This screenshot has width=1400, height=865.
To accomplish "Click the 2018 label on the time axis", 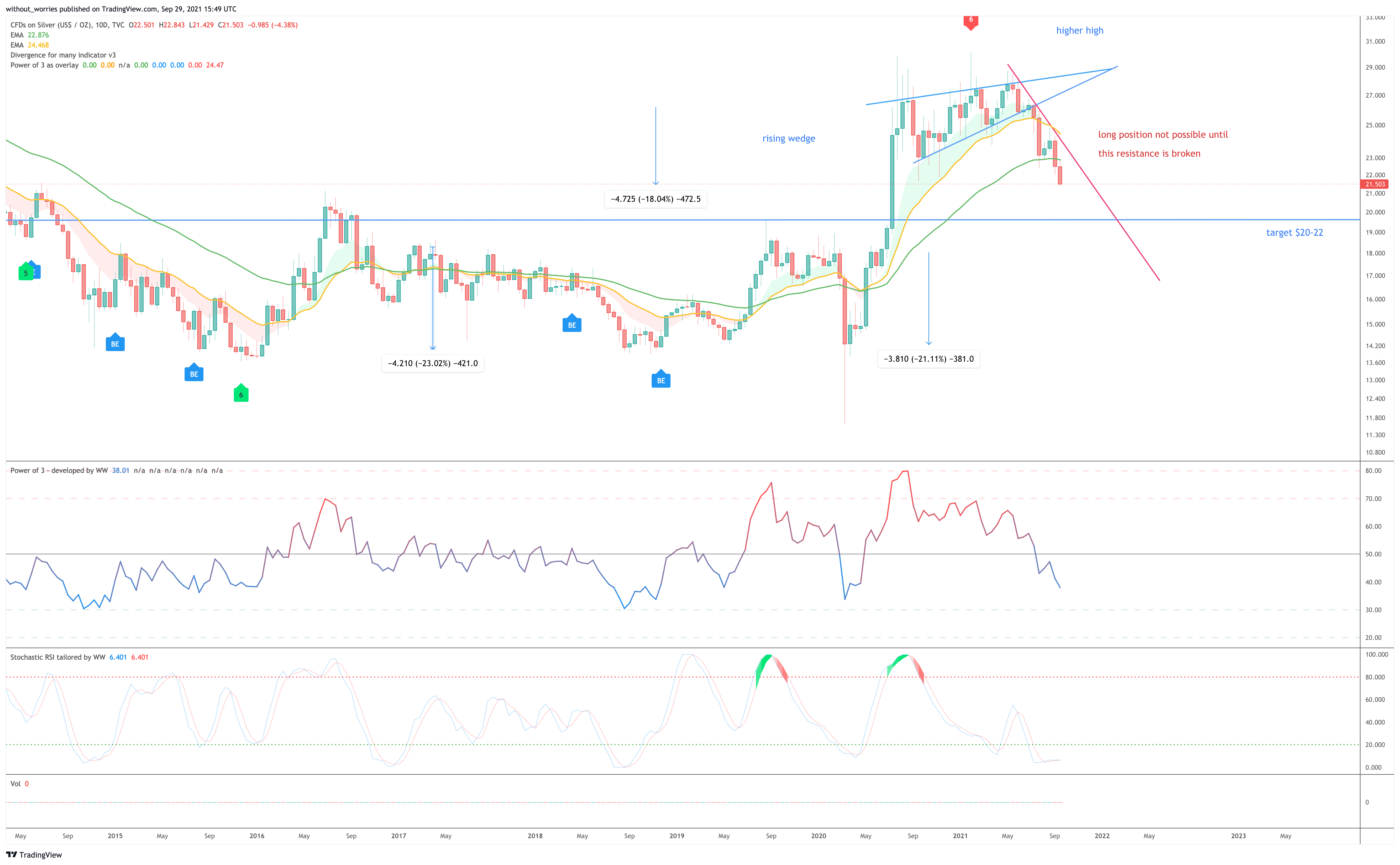I will pyautogui.click(x=535, y=836).
